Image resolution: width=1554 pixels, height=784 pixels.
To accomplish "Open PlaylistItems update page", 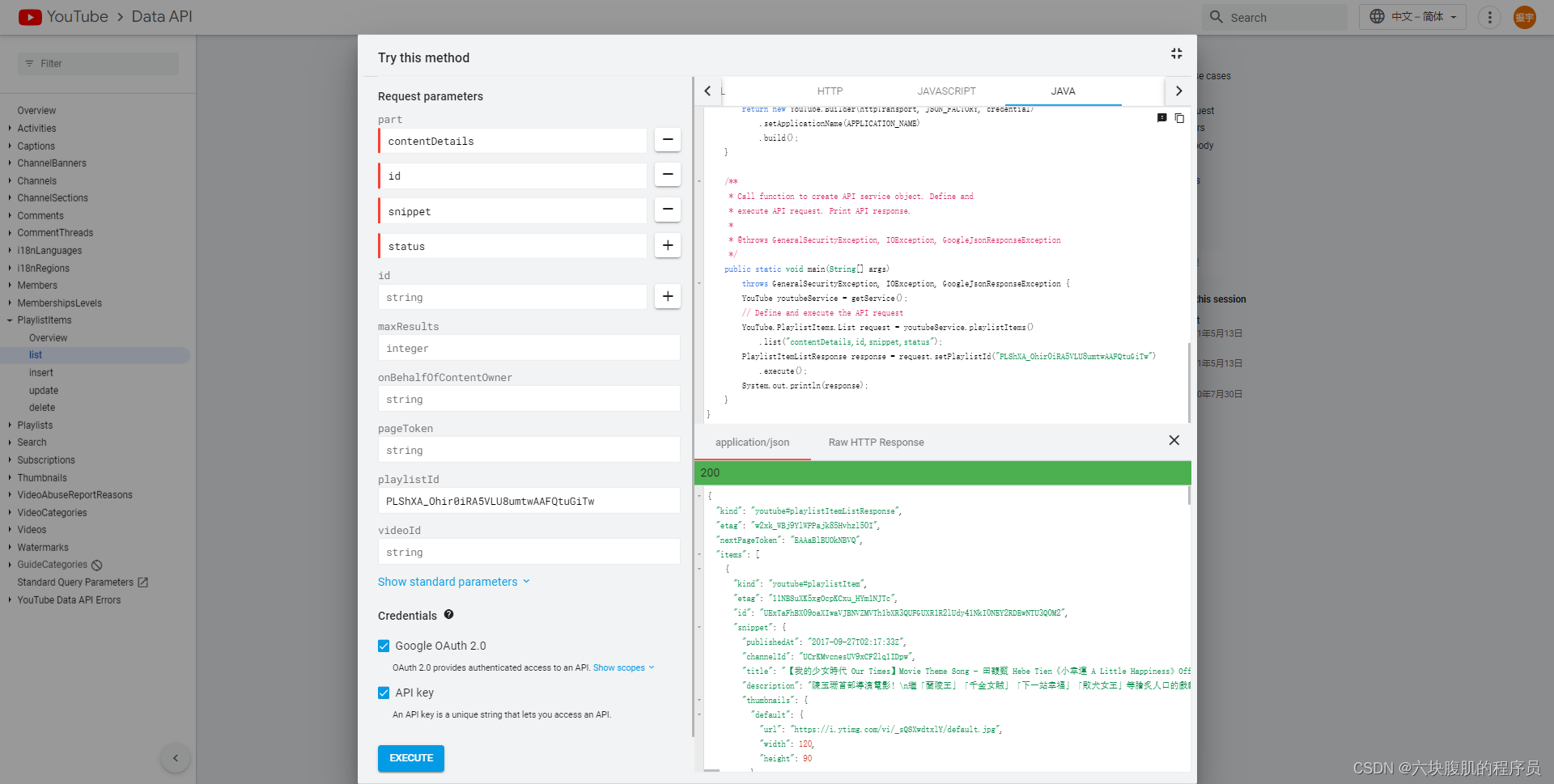I will 44,390.
